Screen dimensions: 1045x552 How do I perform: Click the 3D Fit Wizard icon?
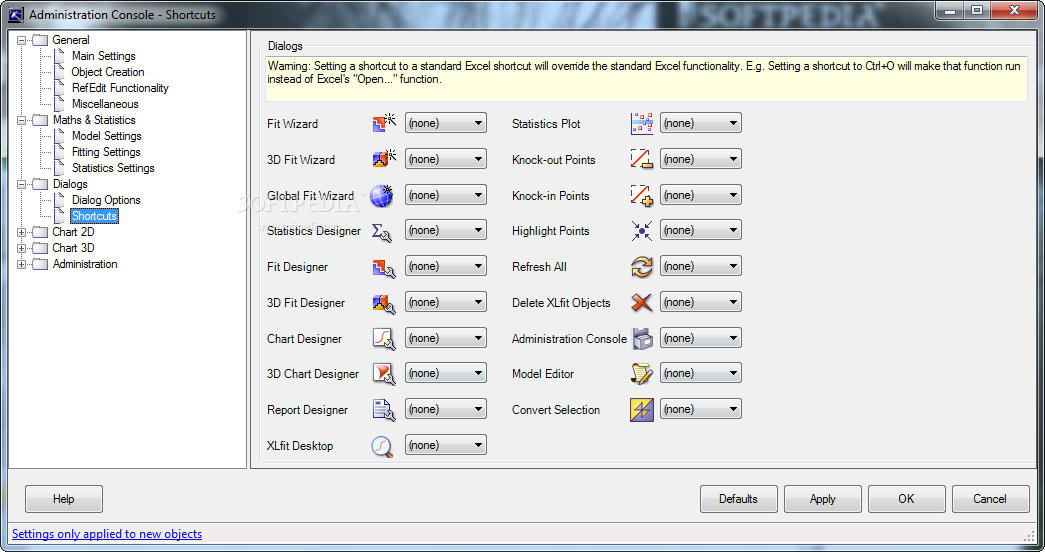click(x=384, y=159)
